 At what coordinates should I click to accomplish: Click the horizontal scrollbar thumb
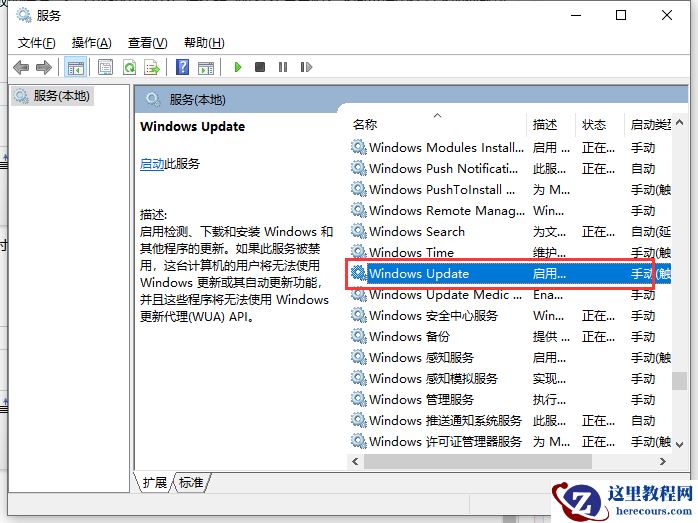[478, 462]
